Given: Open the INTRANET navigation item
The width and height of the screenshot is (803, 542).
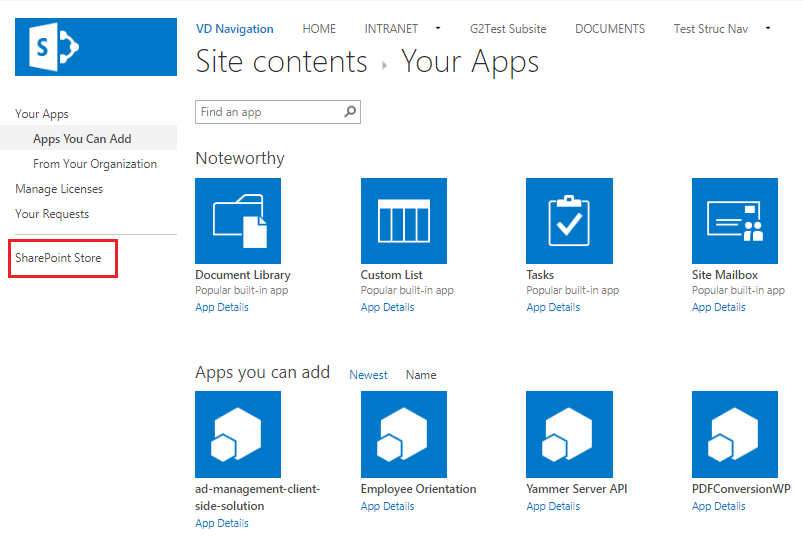Looking at the screenshot, I should pos(391,29).
